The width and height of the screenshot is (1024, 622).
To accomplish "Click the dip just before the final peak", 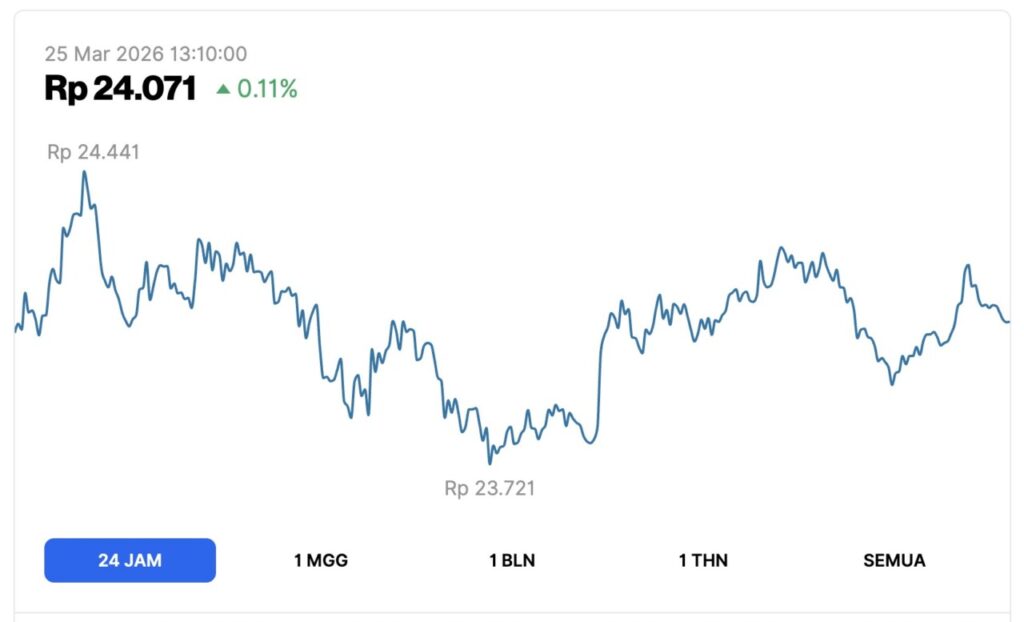I will [892, 383].
